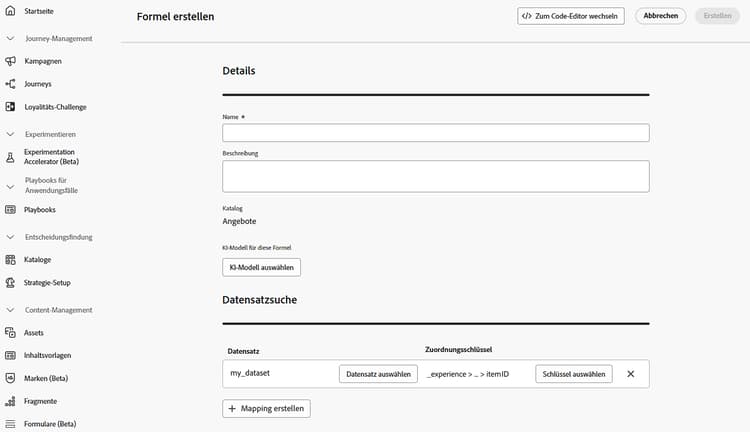
Task: Collapse the Experimentieren section
Action: (10, 134)
